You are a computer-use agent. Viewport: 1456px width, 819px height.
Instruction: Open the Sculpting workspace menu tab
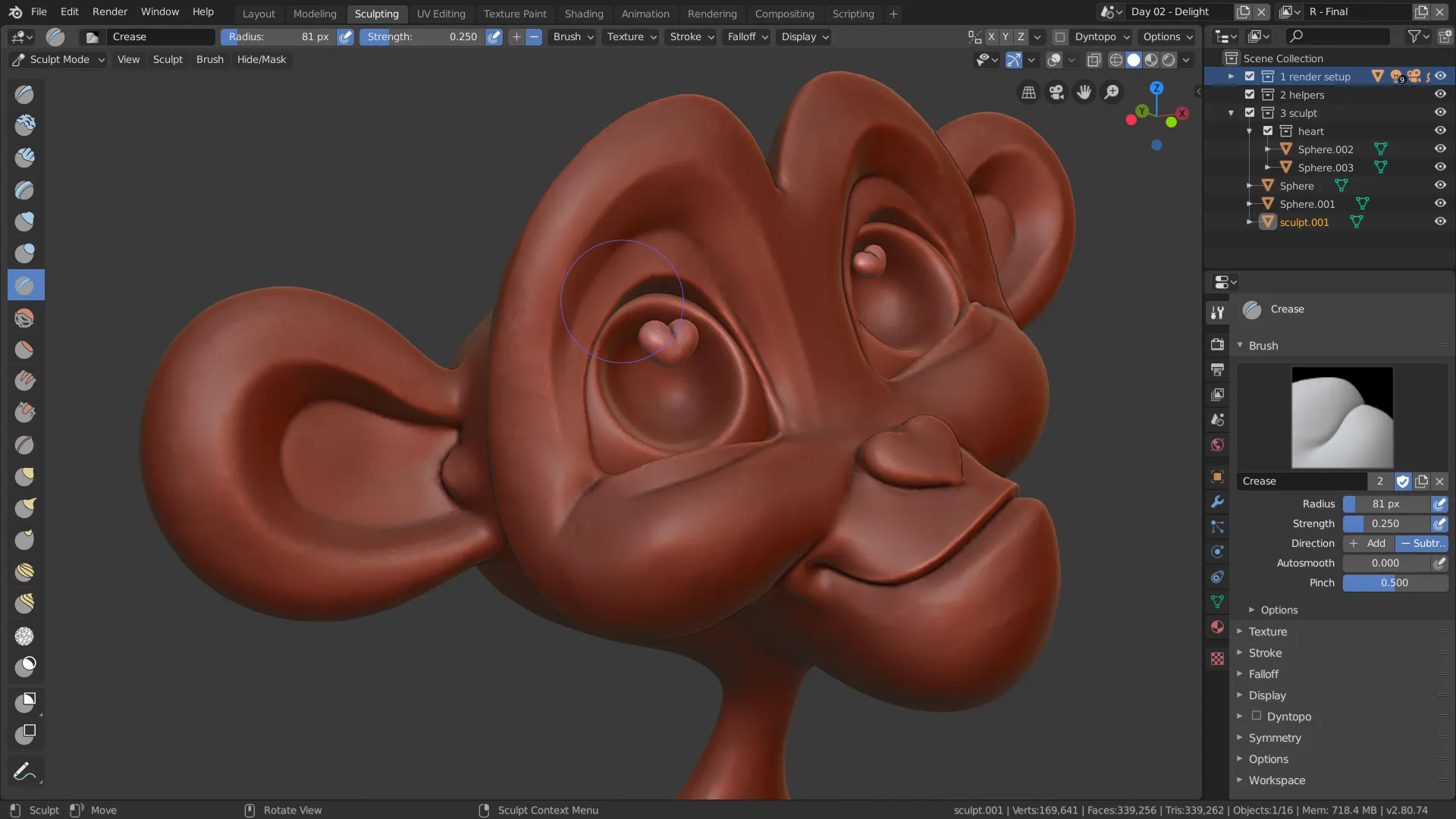tap(377, 13)
